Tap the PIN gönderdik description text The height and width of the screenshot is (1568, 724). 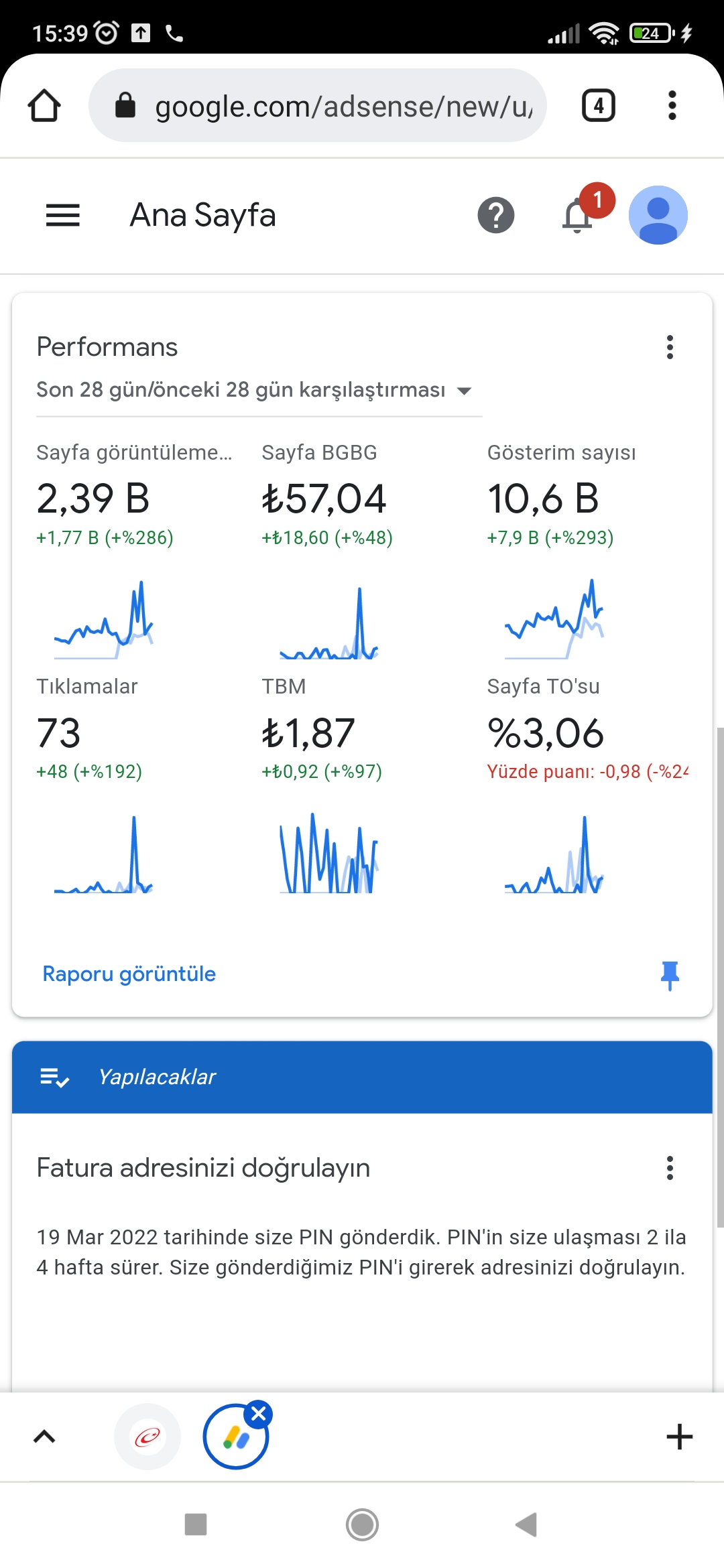pos(361,1252)
